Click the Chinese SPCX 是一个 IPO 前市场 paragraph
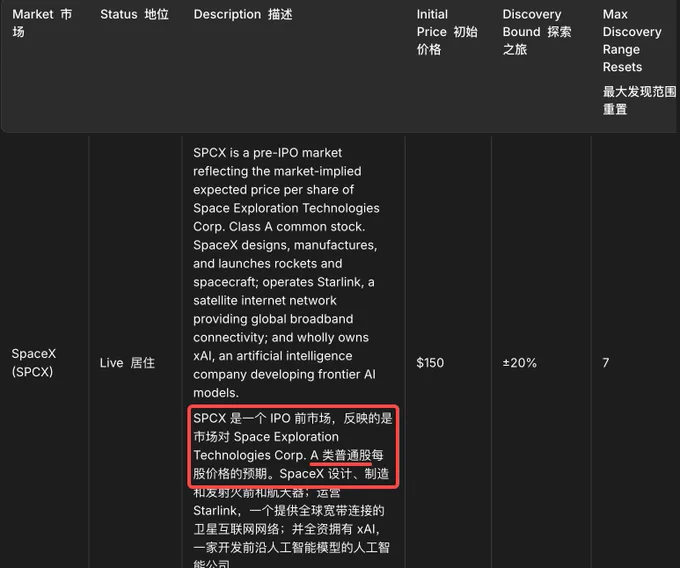Image resolution: width=680 pixels, height=568 pixels. tap(293, 492)
